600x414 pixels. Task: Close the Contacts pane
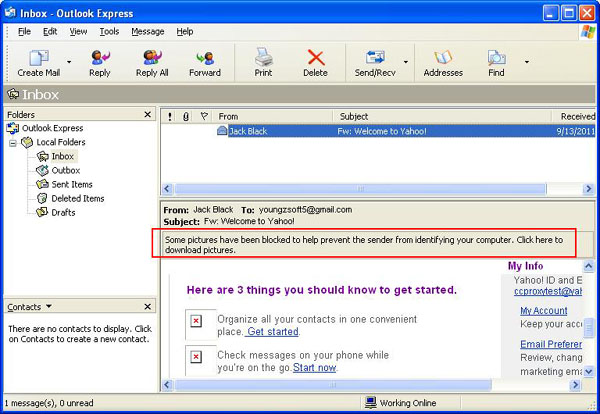(x=148, y=306)
